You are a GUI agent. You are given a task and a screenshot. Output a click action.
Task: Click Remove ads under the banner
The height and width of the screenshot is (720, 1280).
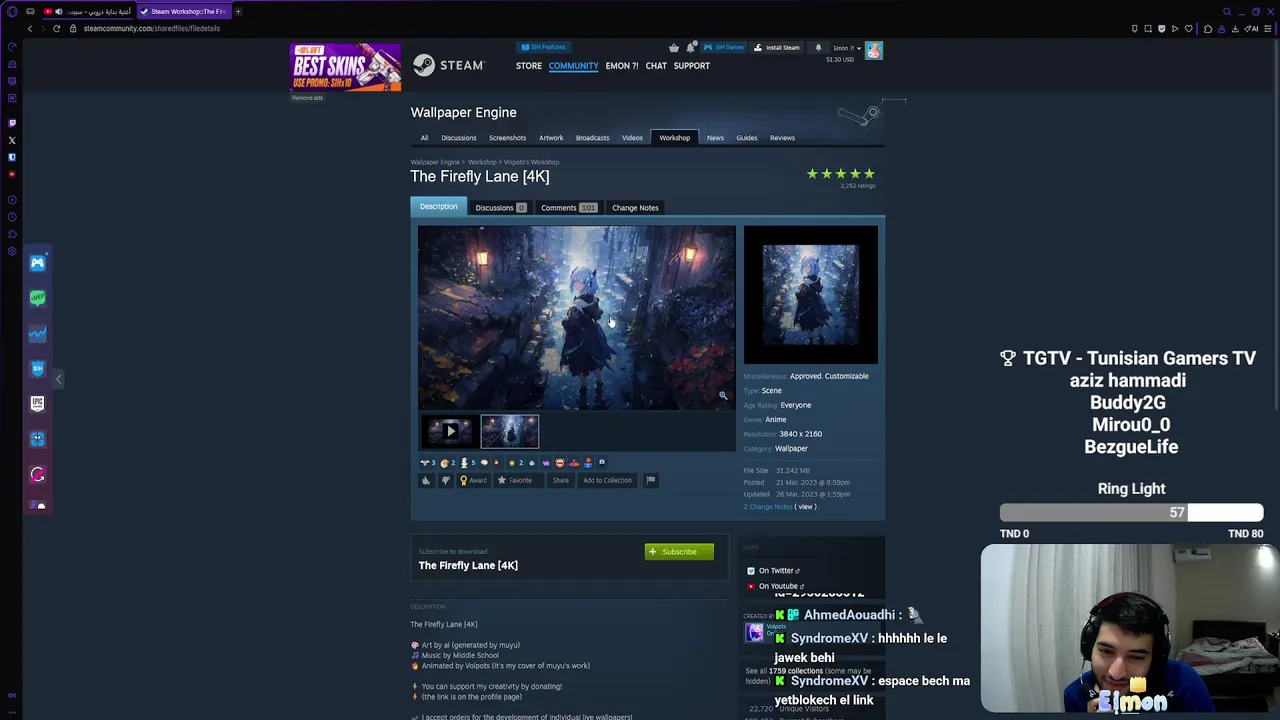click(307, 98)
